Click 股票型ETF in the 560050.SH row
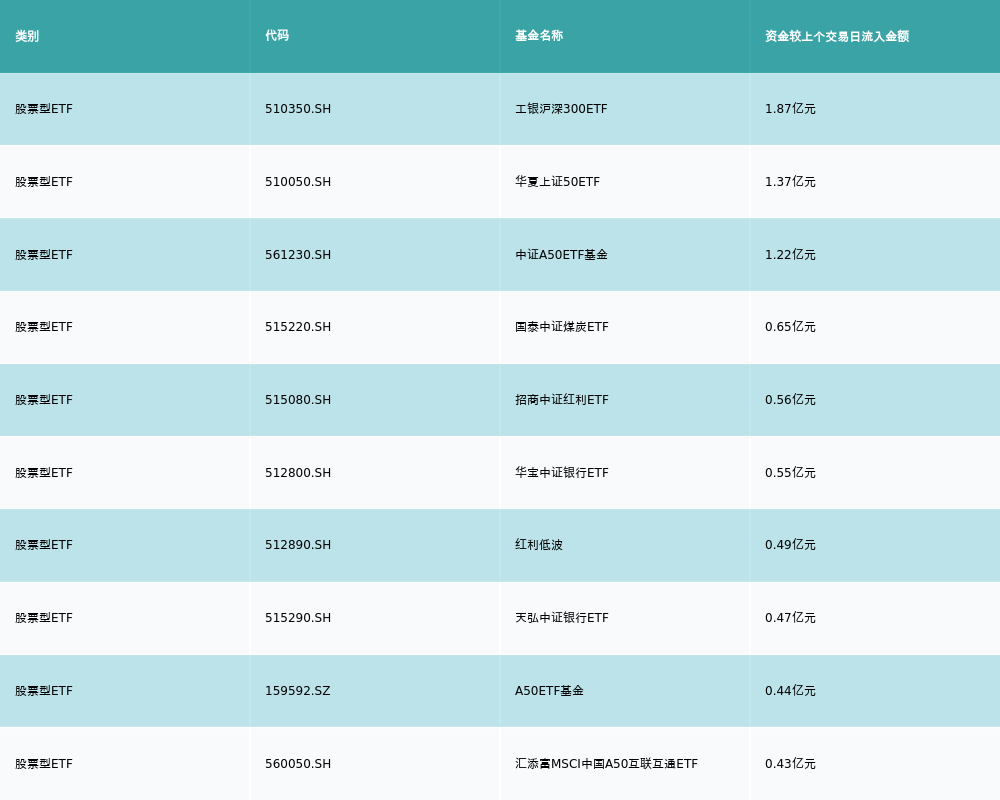The height and width of the screenshot is (800, 1000). click(44, 764)
